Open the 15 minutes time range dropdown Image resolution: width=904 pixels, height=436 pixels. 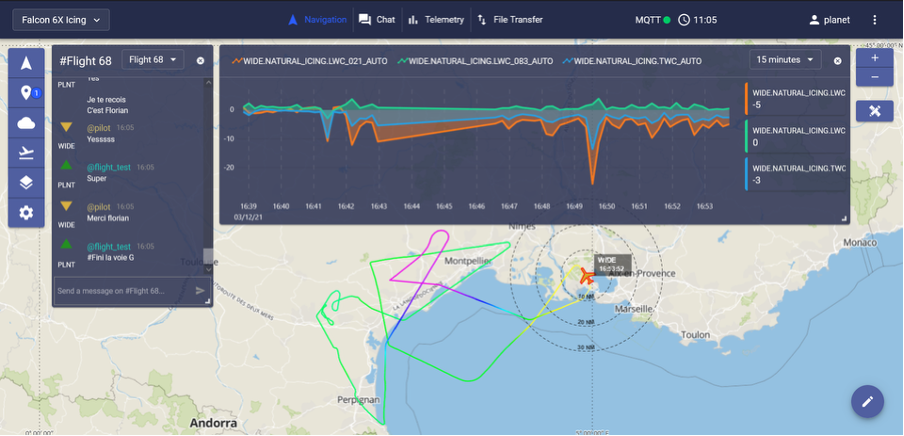pos(785,59)
